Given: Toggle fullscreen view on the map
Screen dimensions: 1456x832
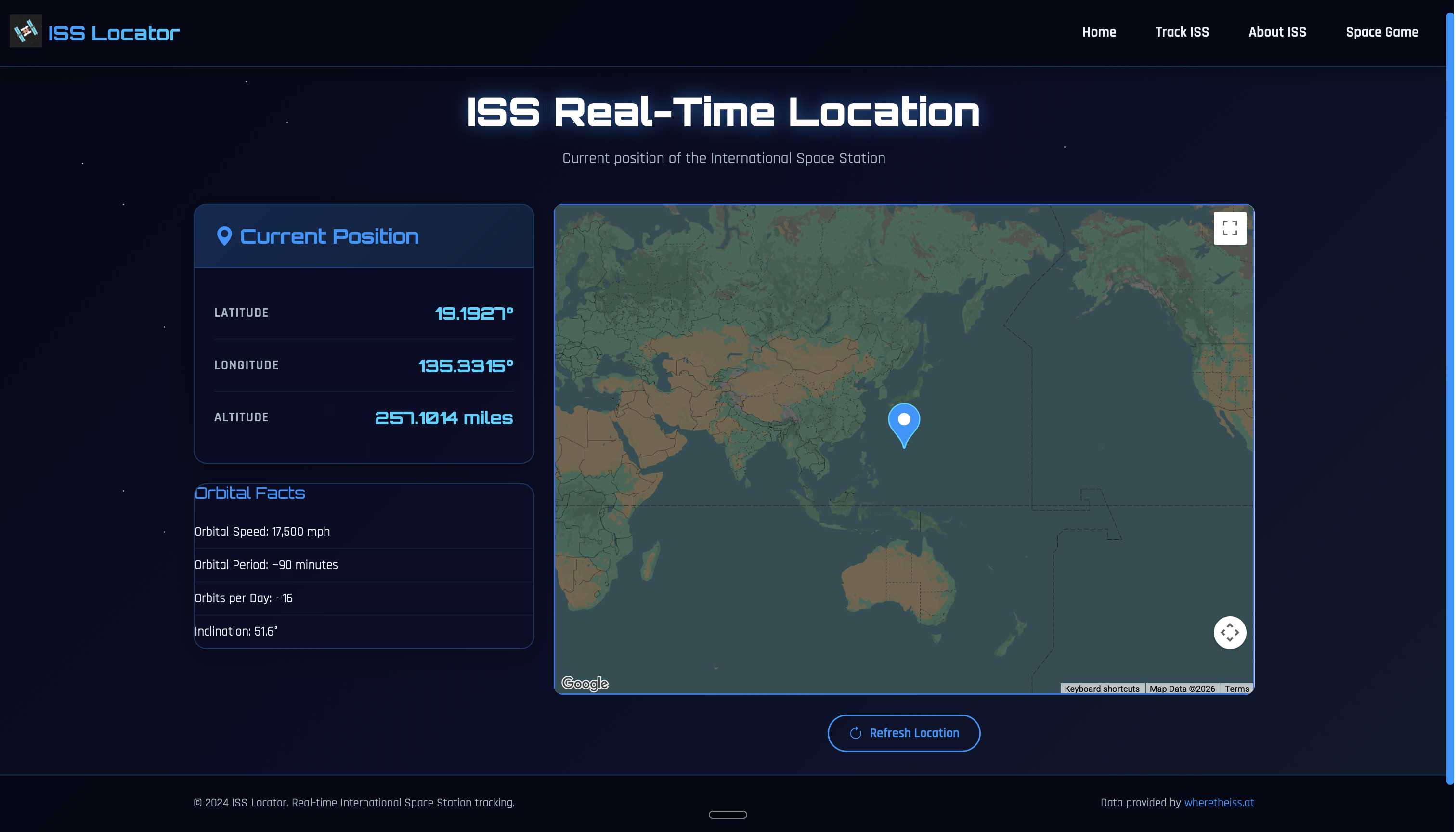Looking at the screenshot, I should pos(1230,228).
